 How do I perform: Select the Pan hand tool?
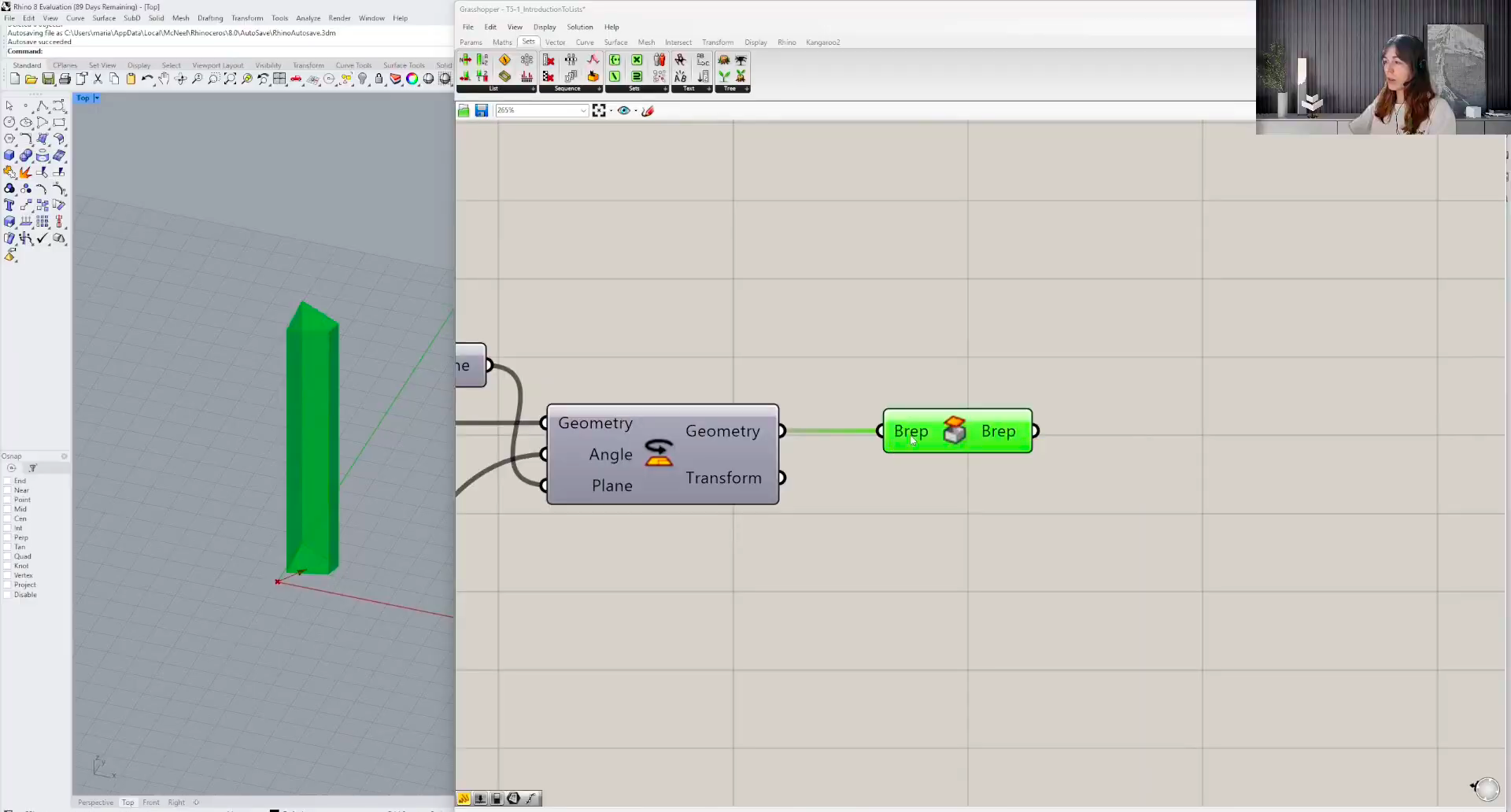(164, 79)
